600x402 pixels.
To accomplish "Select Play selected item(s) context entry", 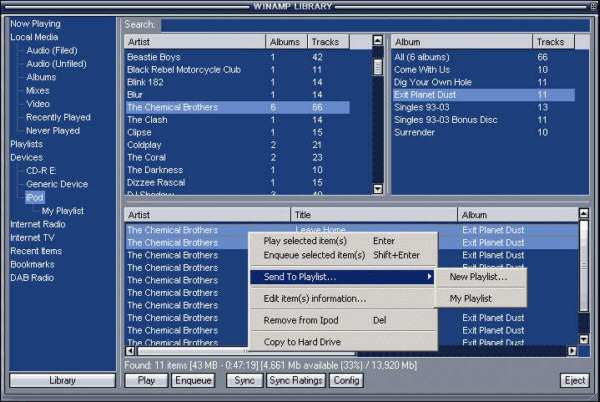I will pos(305,241).
